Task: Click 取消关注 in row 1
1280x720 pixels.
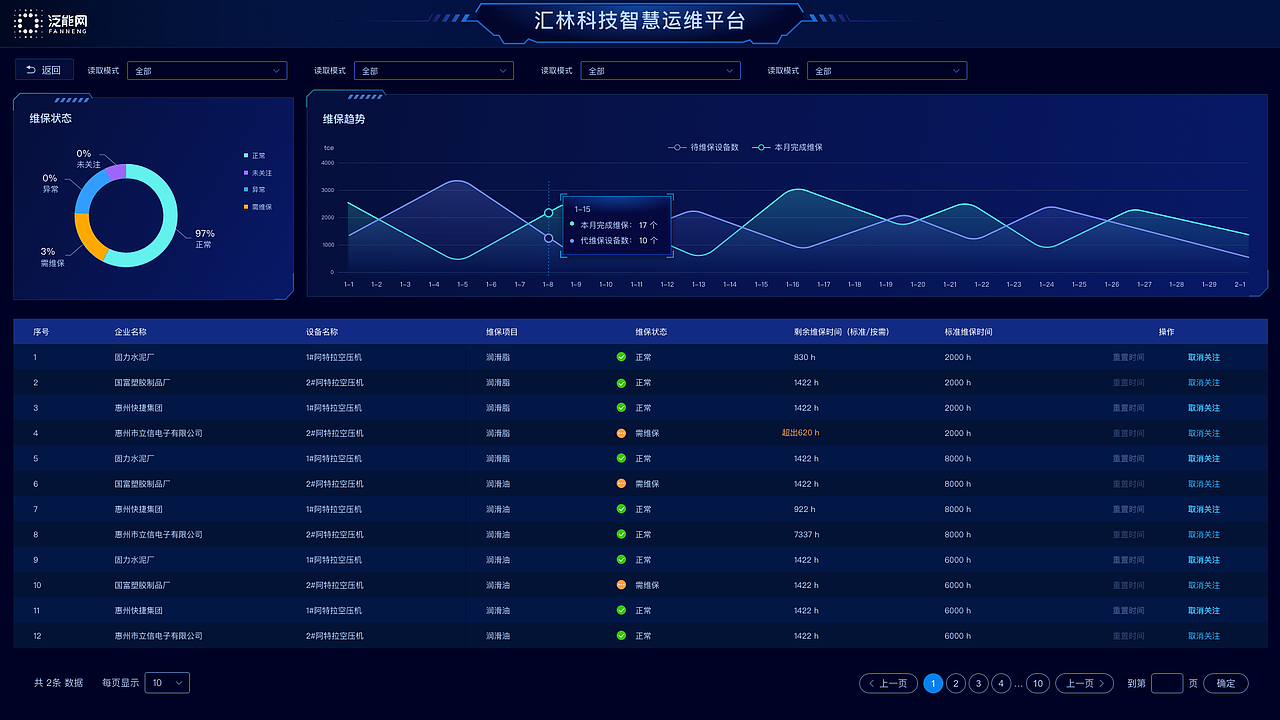Action: pyautogui.click(x=1204, y=357)
